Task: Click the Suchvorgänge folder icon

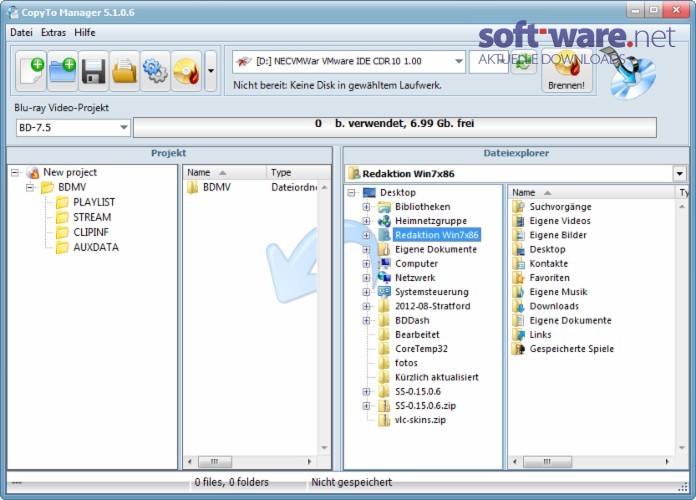Action: [x=518, y=207]
